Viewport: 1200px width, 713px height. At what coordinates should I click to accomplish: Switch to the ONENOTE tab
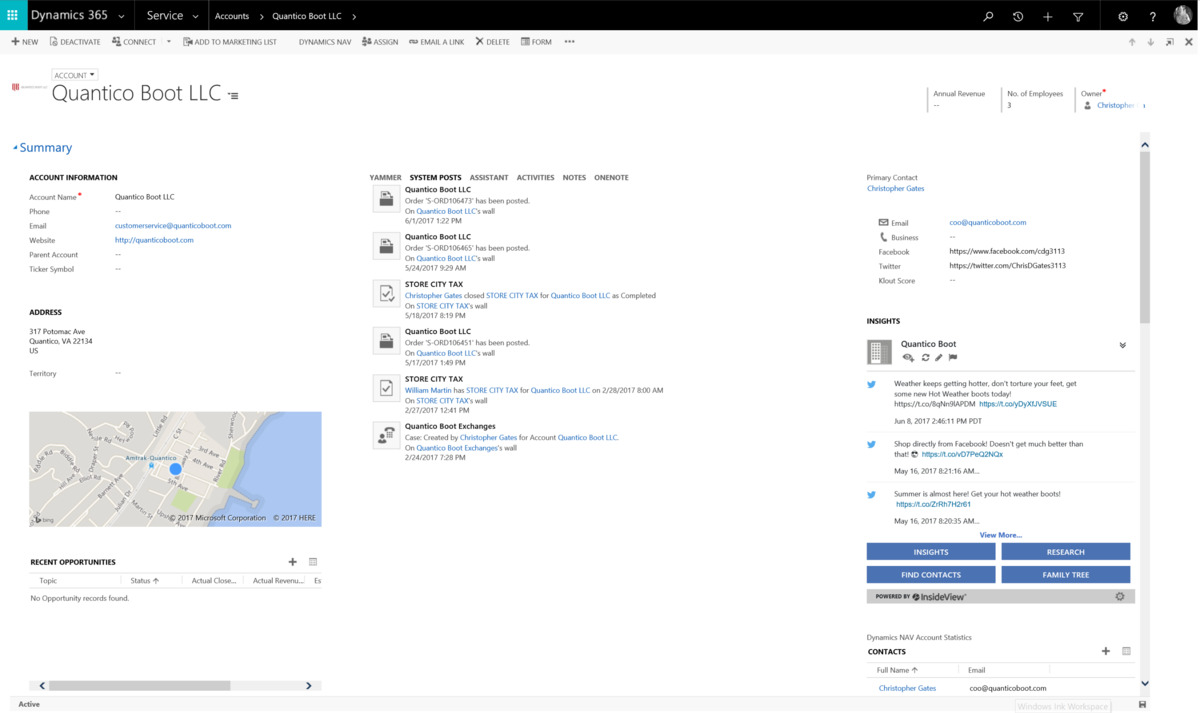611,177
